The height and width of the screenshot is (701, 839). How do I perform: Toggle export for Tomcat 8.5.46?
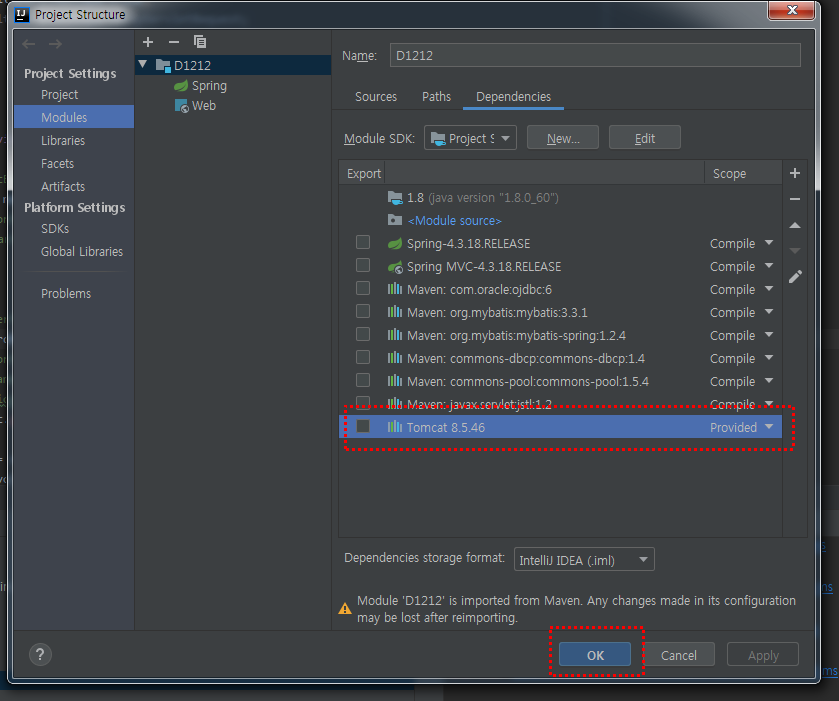(363, 426)
